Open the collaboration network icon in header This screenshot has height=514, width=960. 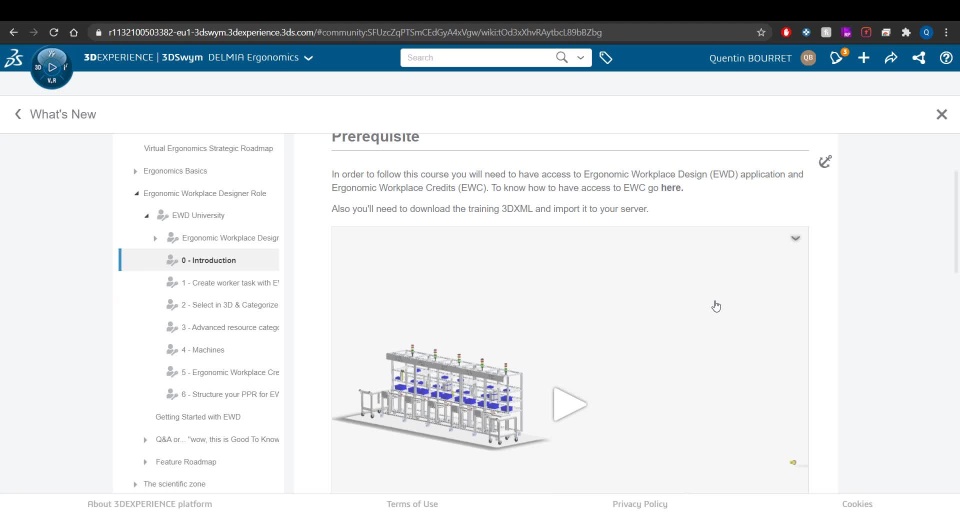click(918, 58)
